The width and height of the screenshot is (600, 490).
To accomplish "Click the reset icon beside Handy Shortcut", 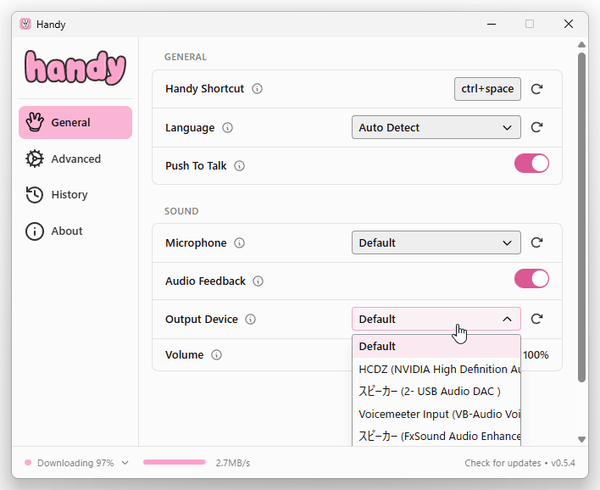I will pyautogui.click(x=537, y=89).
